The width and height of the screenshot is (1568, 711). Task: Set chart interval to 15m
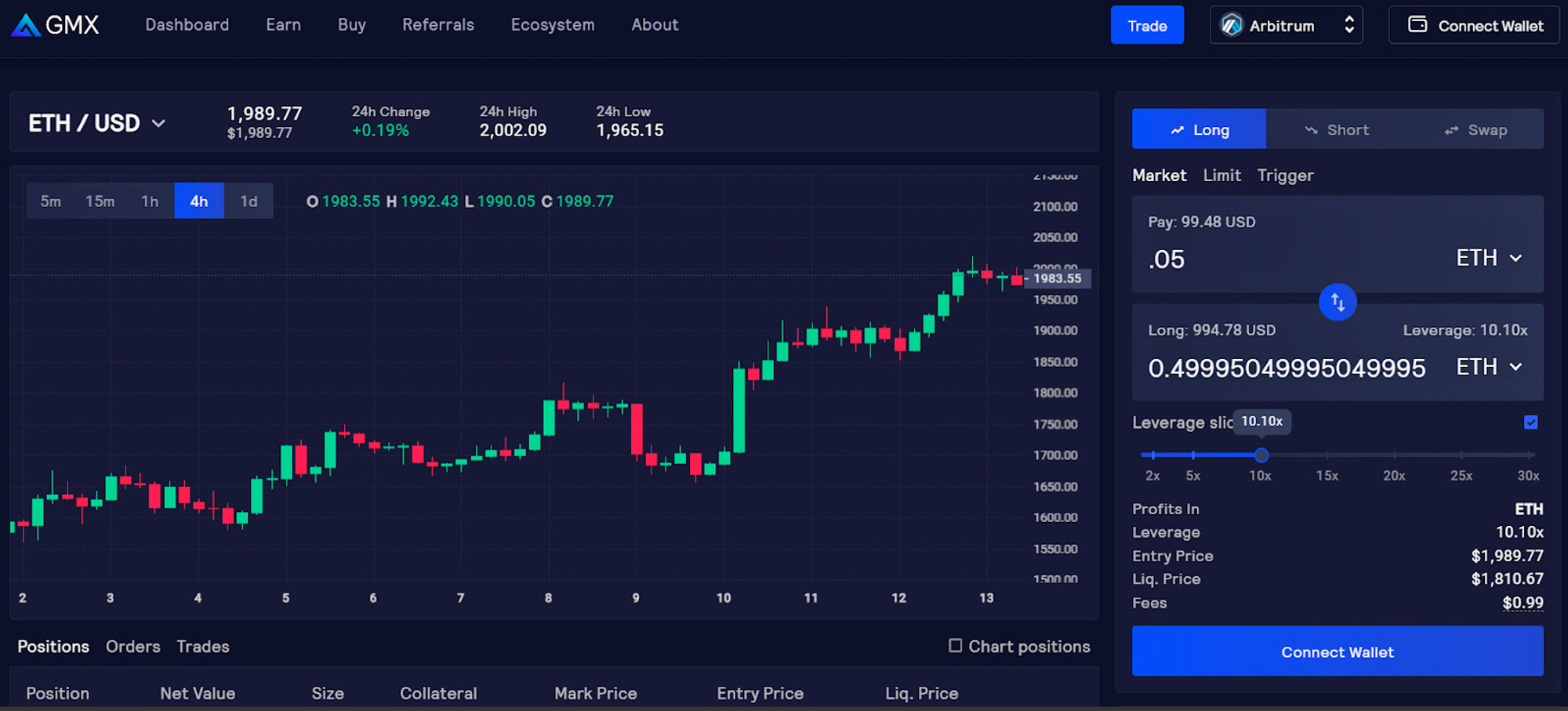pos(100,201)
